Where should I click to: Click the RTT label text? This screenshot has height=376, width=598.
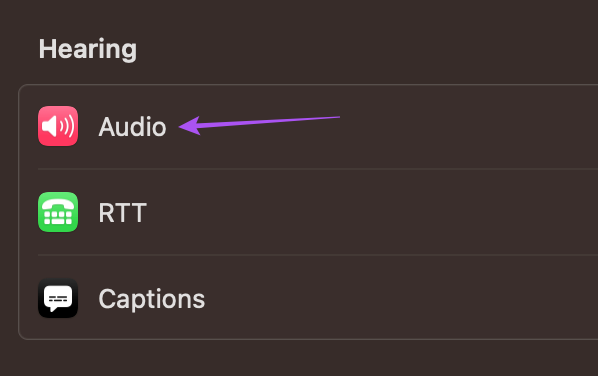(x=122, y=212)
